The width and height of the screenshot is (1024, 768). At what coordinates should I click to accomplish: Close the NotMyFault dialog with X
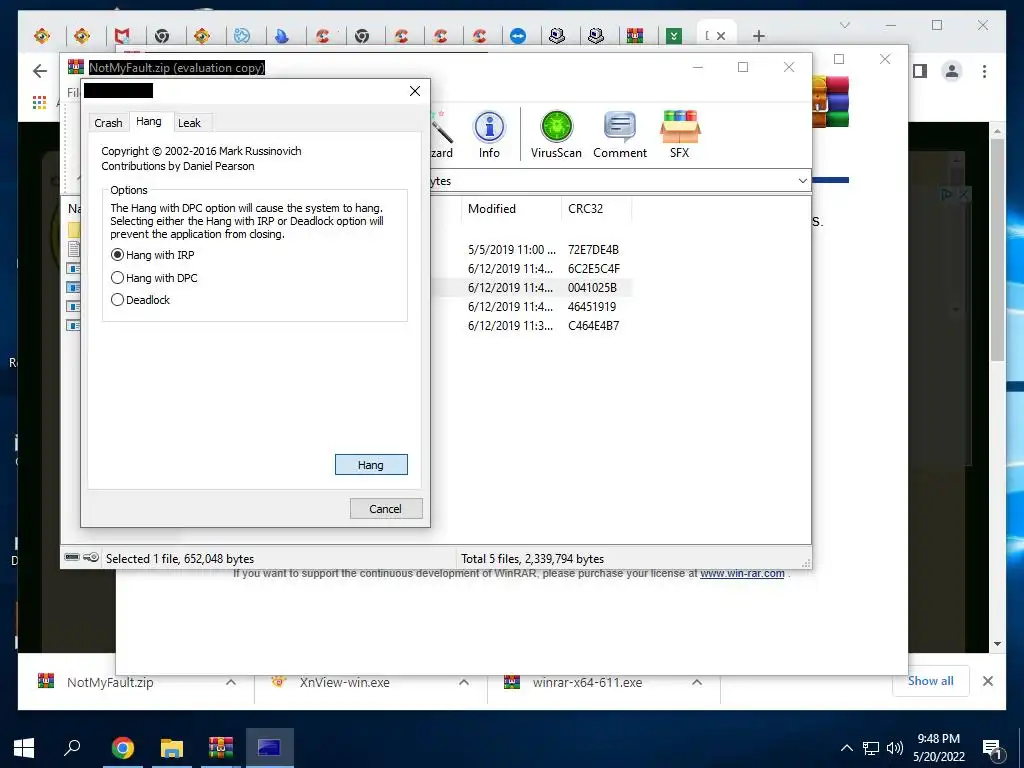click(x=415, y=91)
